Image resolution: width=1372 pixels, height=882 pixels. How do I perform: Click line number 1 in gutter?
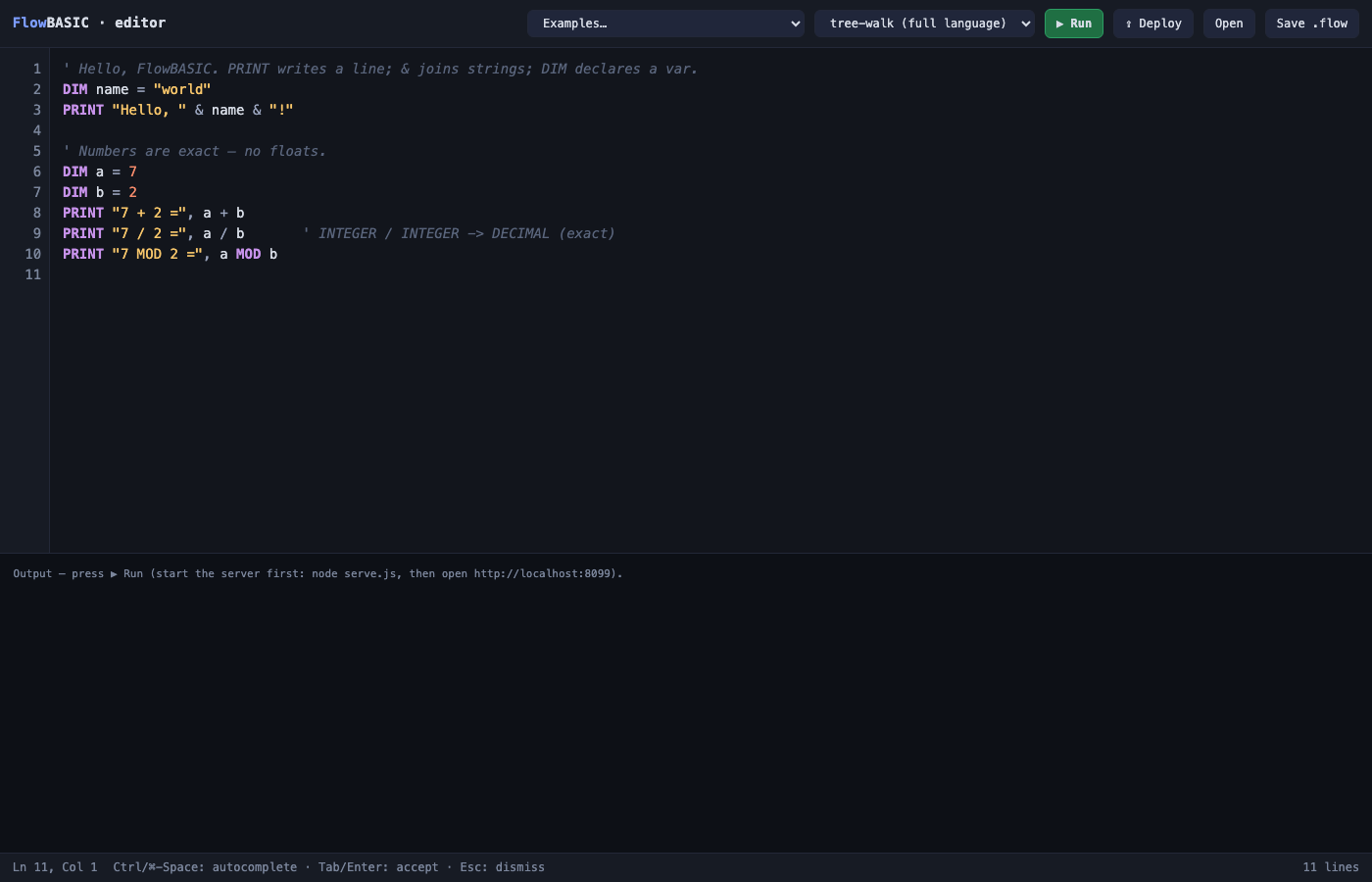pos(37,69)
